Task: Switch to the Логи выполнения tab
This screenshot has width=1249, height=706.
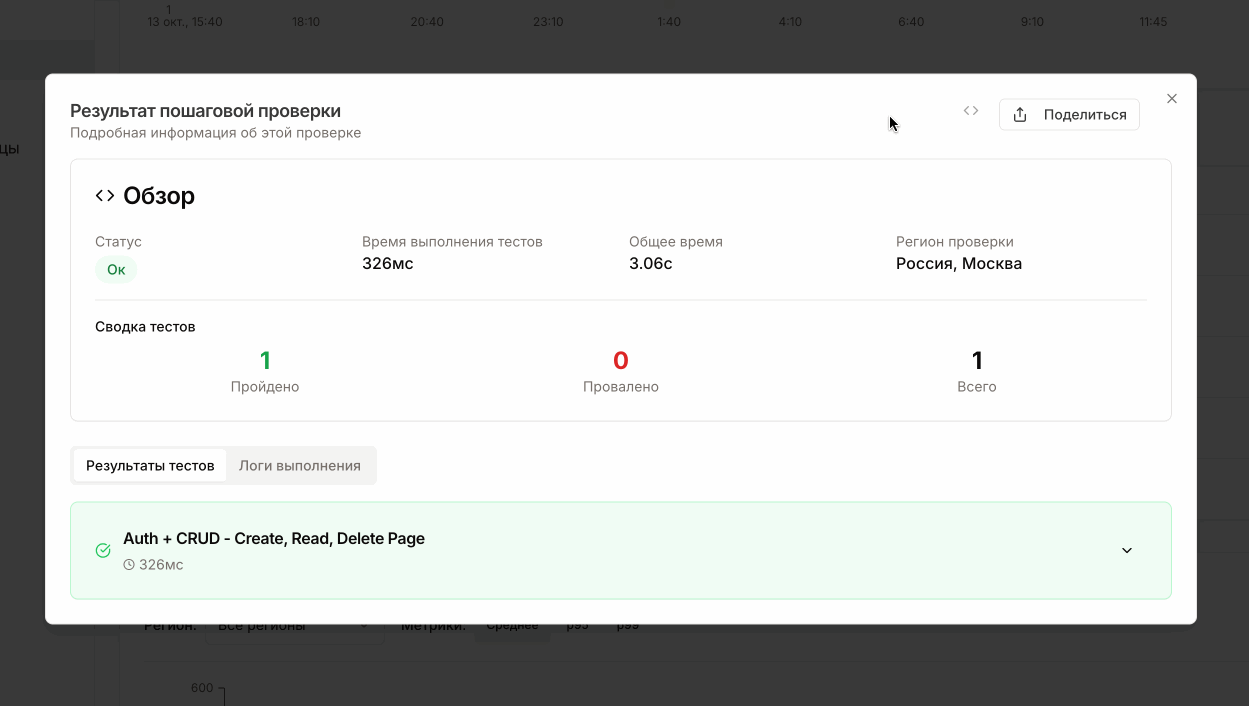Action: [x=300, y=465]
